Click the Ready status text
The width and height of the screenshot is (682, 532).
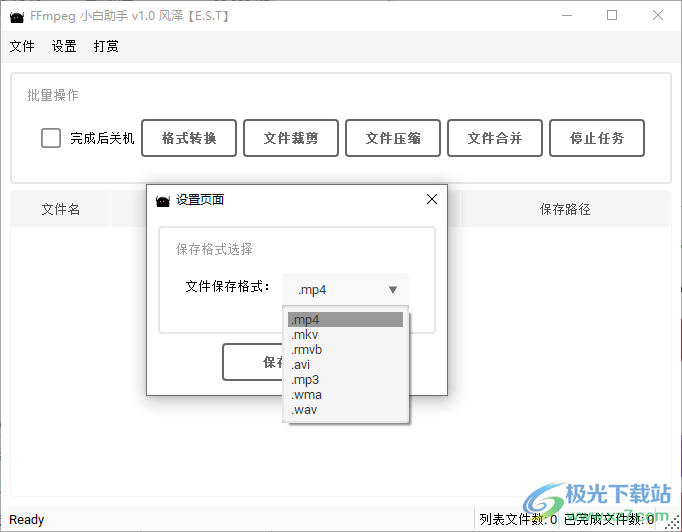(27, 519)
